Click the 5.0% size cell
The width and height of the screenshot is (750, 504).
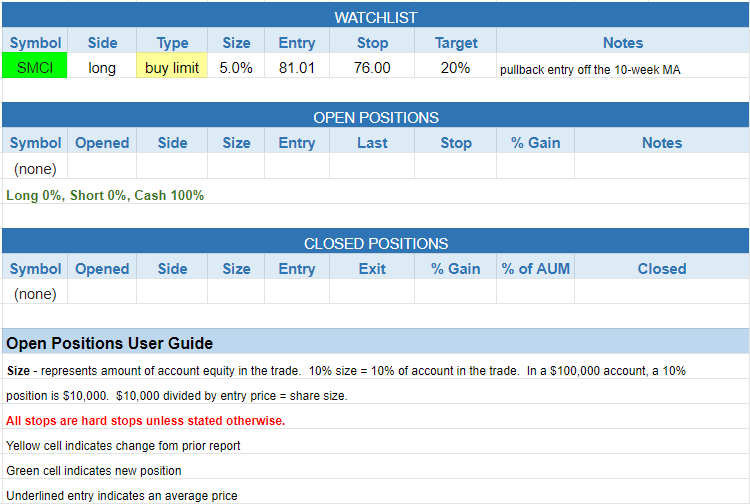(236, 67)
